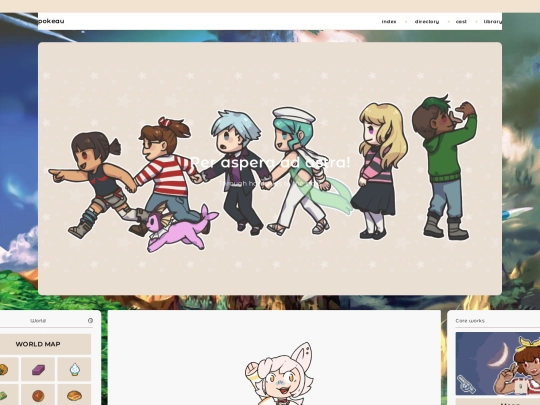The height and width of the screenshot is (405, 540).
Task: Click the pokeau site title
Action: [51, 21]
